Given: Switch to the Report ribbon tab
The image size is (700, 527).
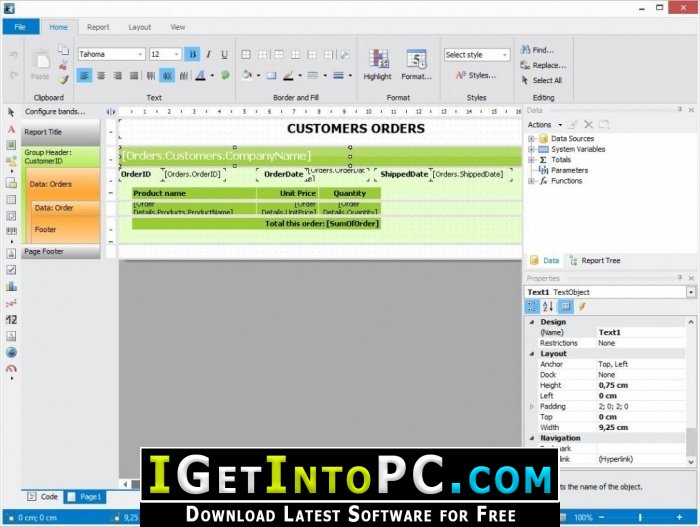Looking at the screenshot, I should click(98, 27).
